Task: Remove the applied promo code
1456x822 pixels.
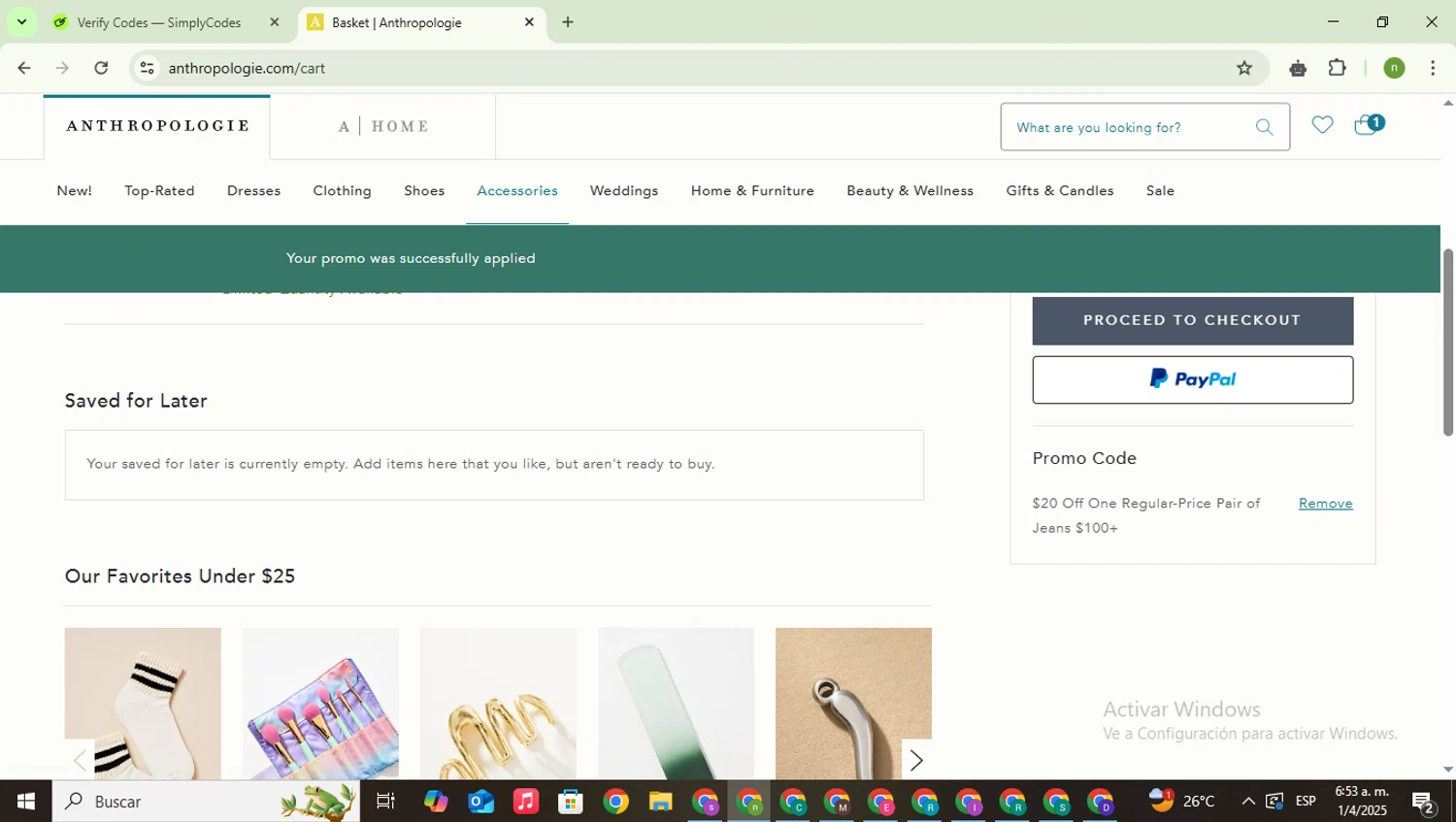Action: [x=1325, y=503]
